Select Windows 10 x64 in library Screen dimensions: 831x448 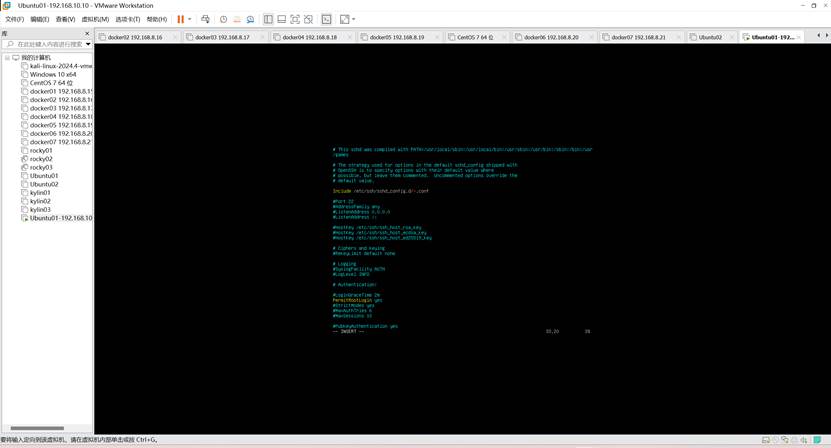coord(53,74)
